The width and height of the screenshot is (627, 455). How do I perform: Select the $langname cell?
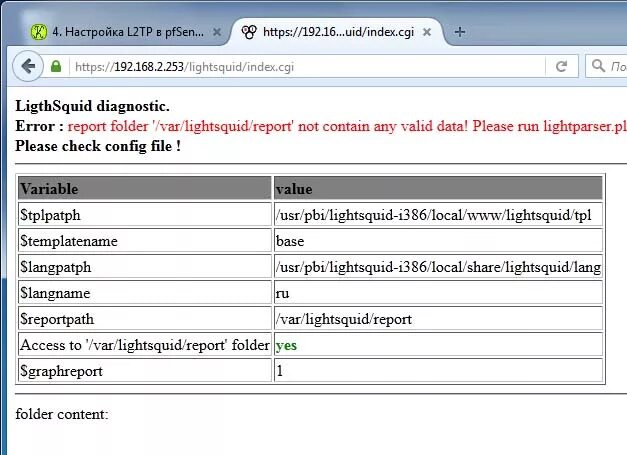[x=145, y=292]
